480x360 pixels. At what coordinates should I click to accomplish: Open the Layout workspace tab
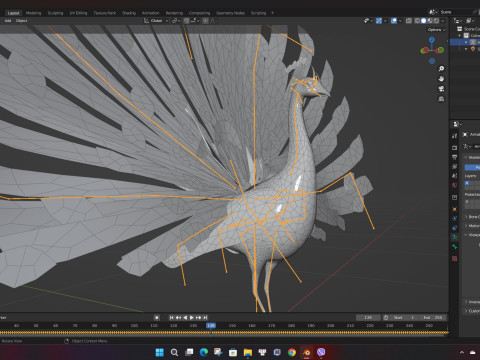click(13, 13)
